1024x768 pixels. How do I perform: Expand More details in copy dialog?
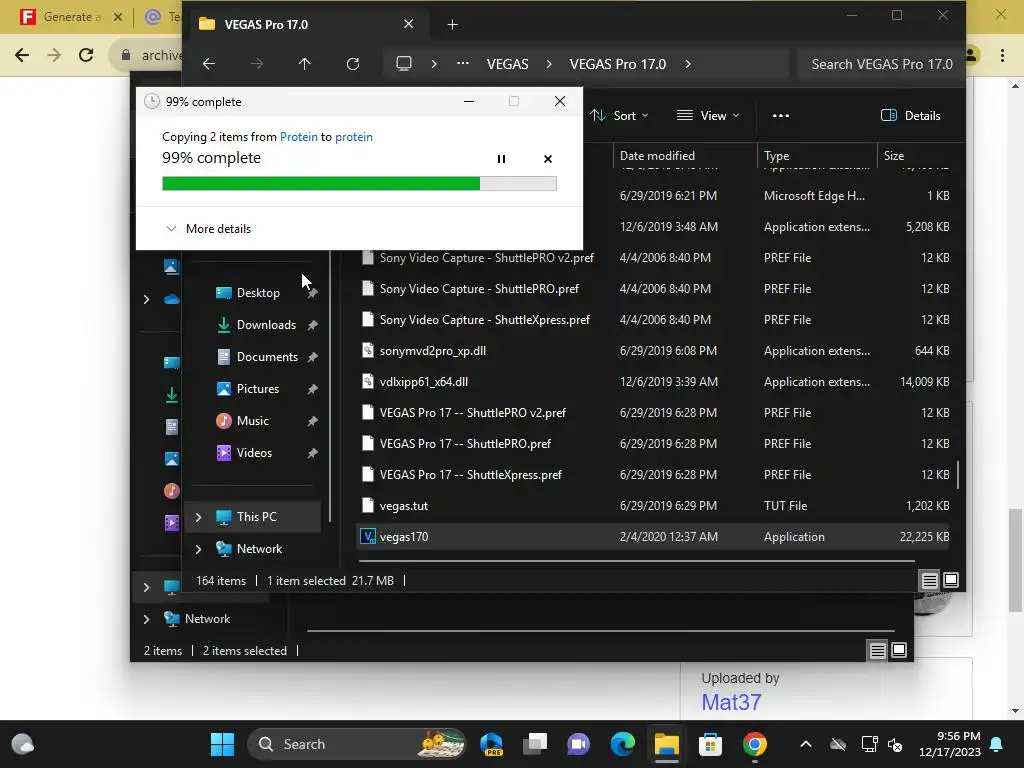(x=208, y=229)
